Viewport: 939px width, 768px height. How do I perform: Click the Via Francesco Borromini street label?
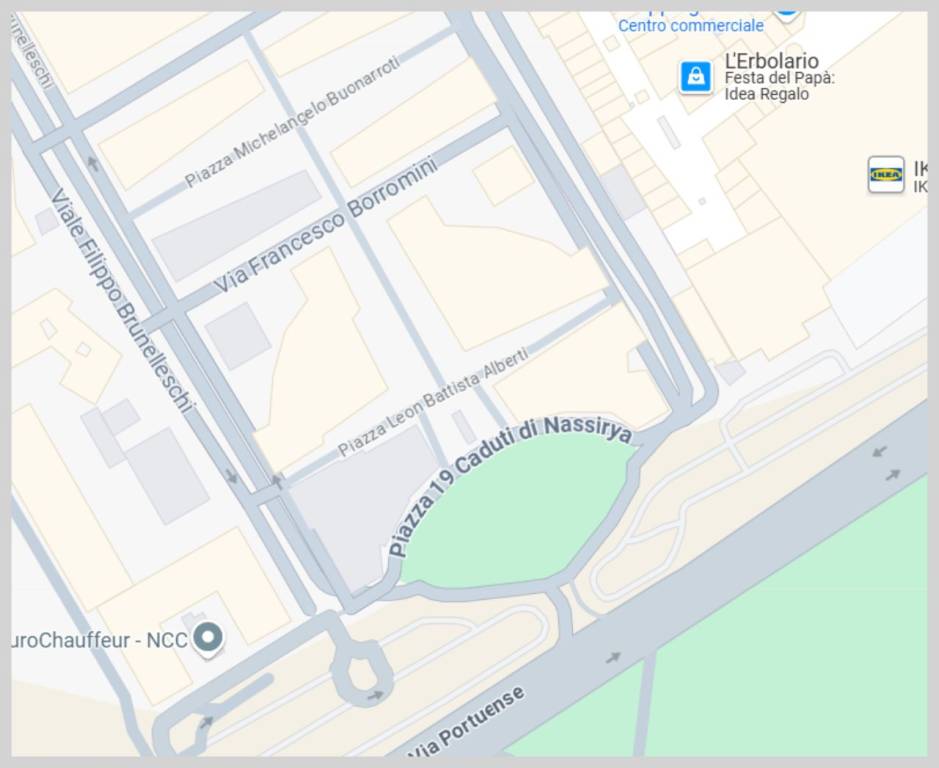325,225
